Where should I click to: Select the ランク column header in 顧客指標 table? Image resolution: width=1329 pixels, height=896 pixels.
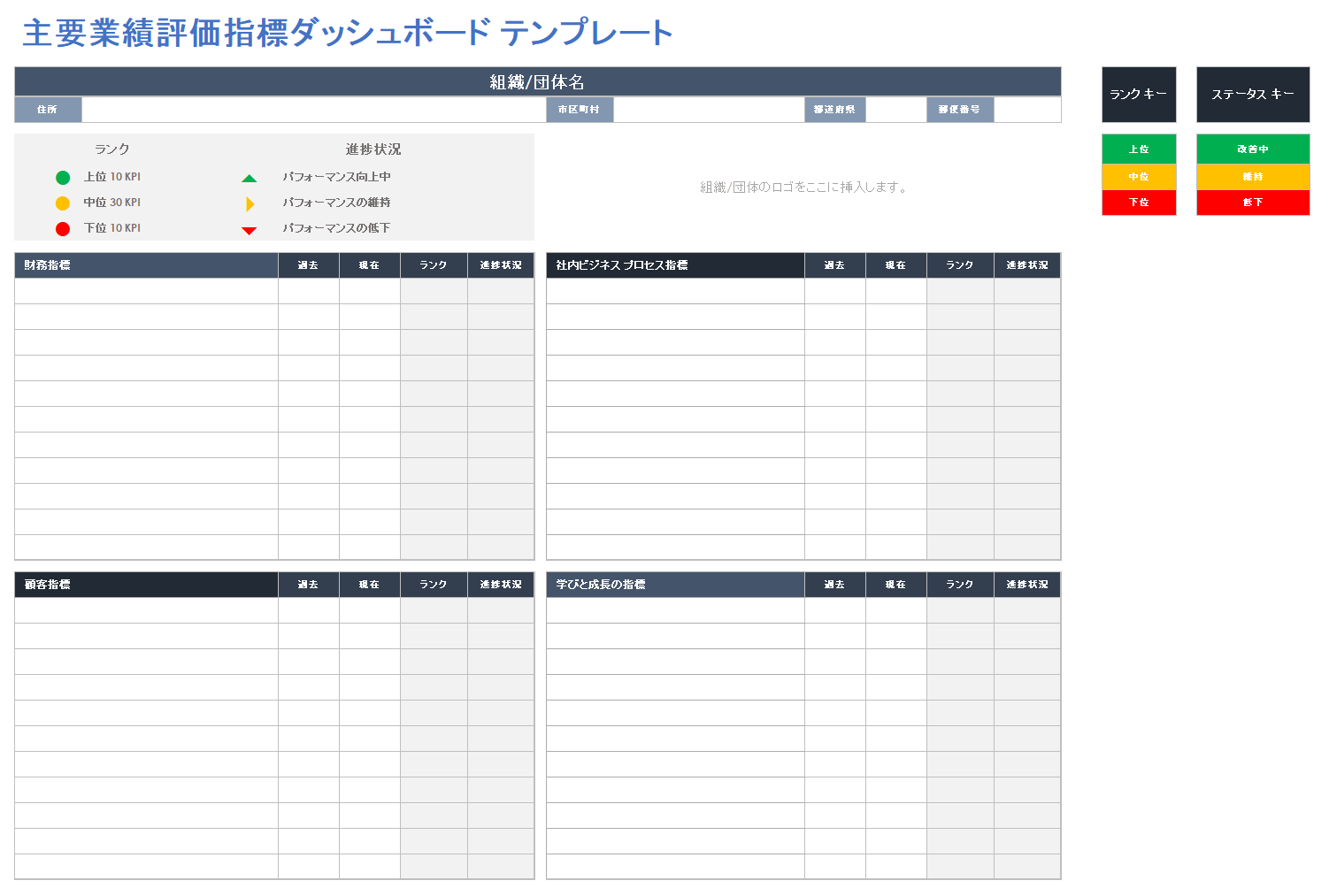[434, 585]
